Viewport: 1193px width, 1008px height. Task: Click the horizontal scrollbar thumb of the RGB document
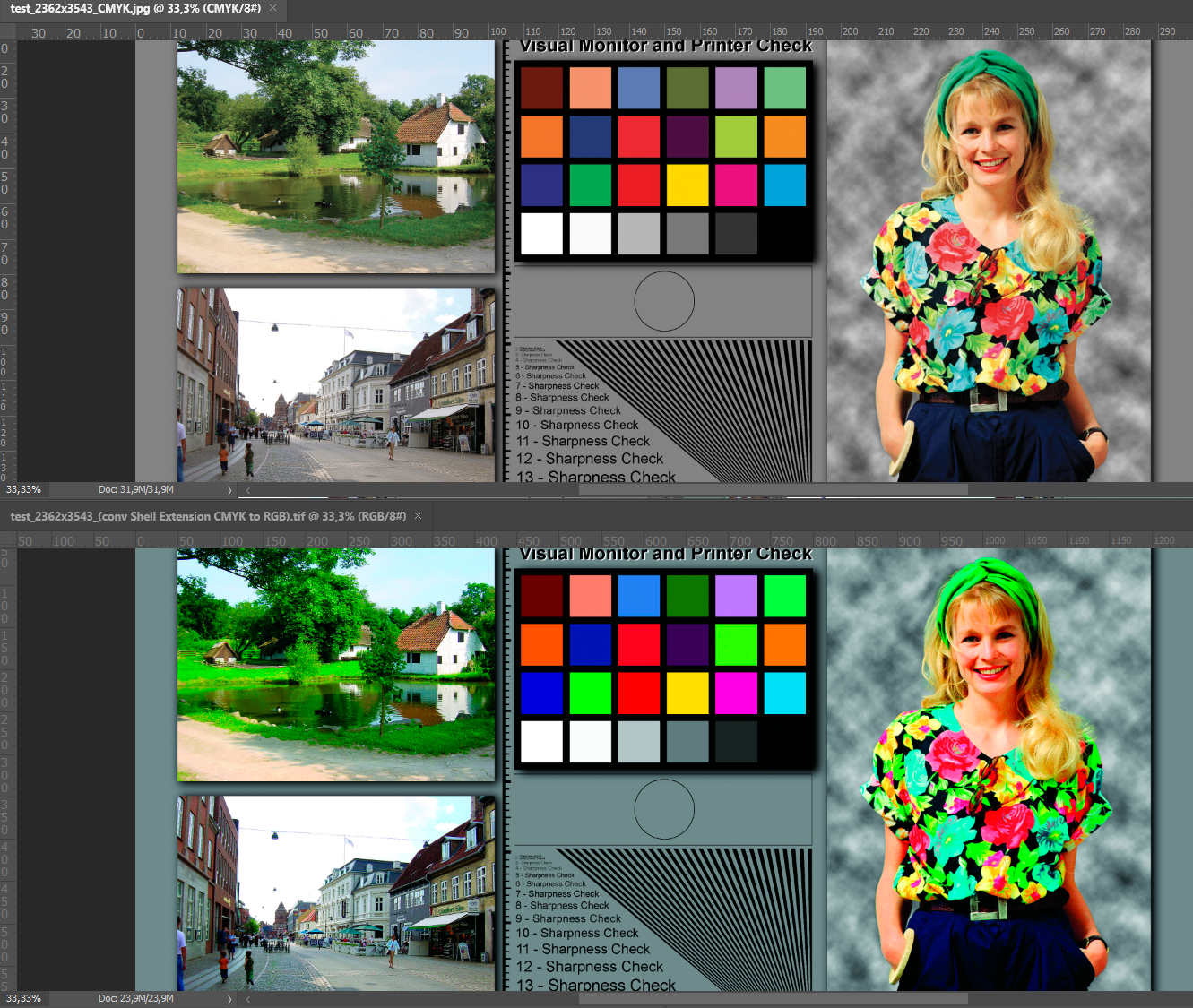(x=771, y=998)
